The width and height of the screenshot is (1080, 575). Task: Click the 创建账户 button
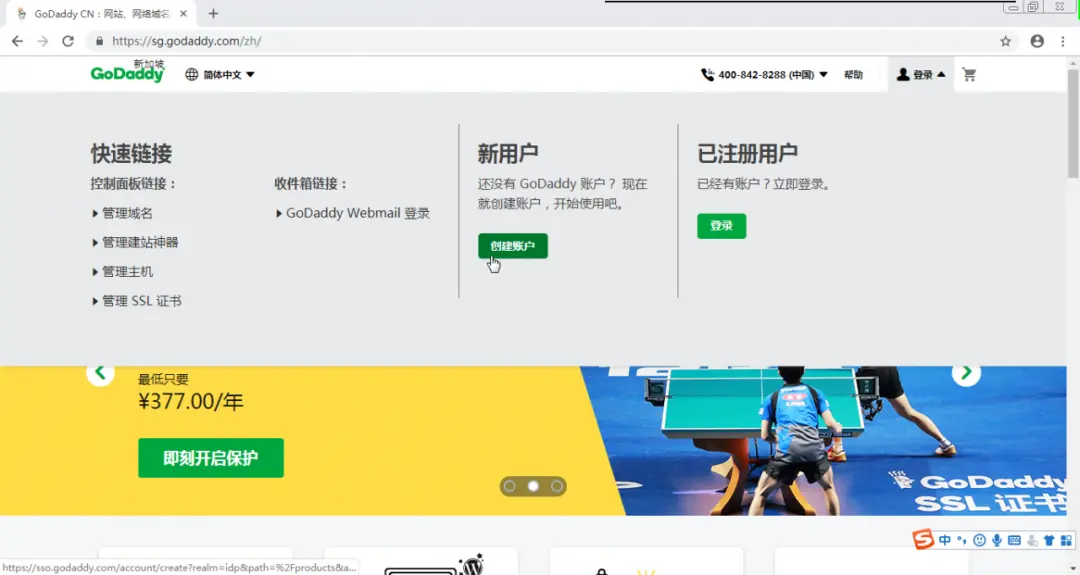pyautogui.click(x=513, y=246)
